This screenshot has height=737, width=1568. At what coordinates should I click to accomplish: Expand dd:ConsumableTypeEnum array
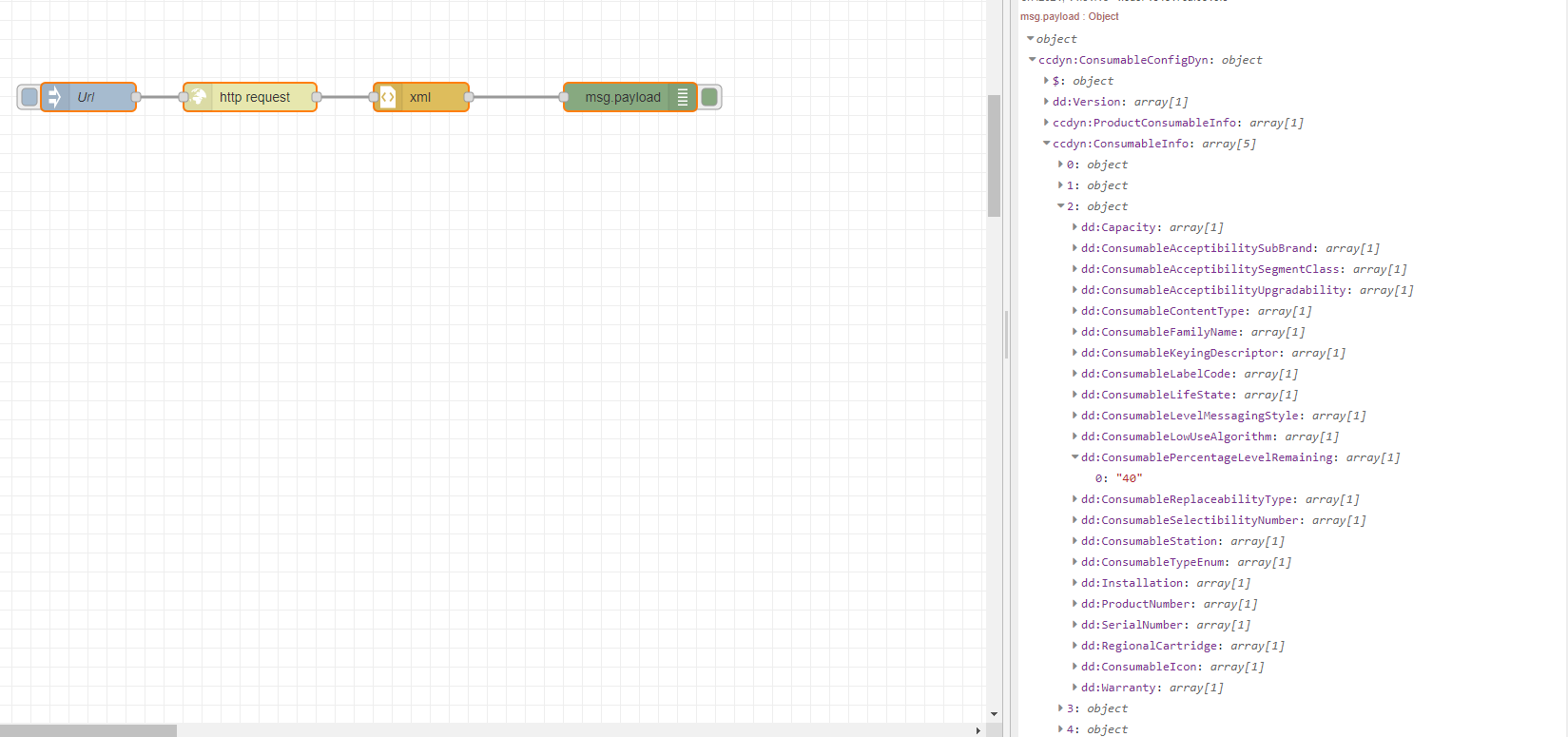[x=1075, y=562]
